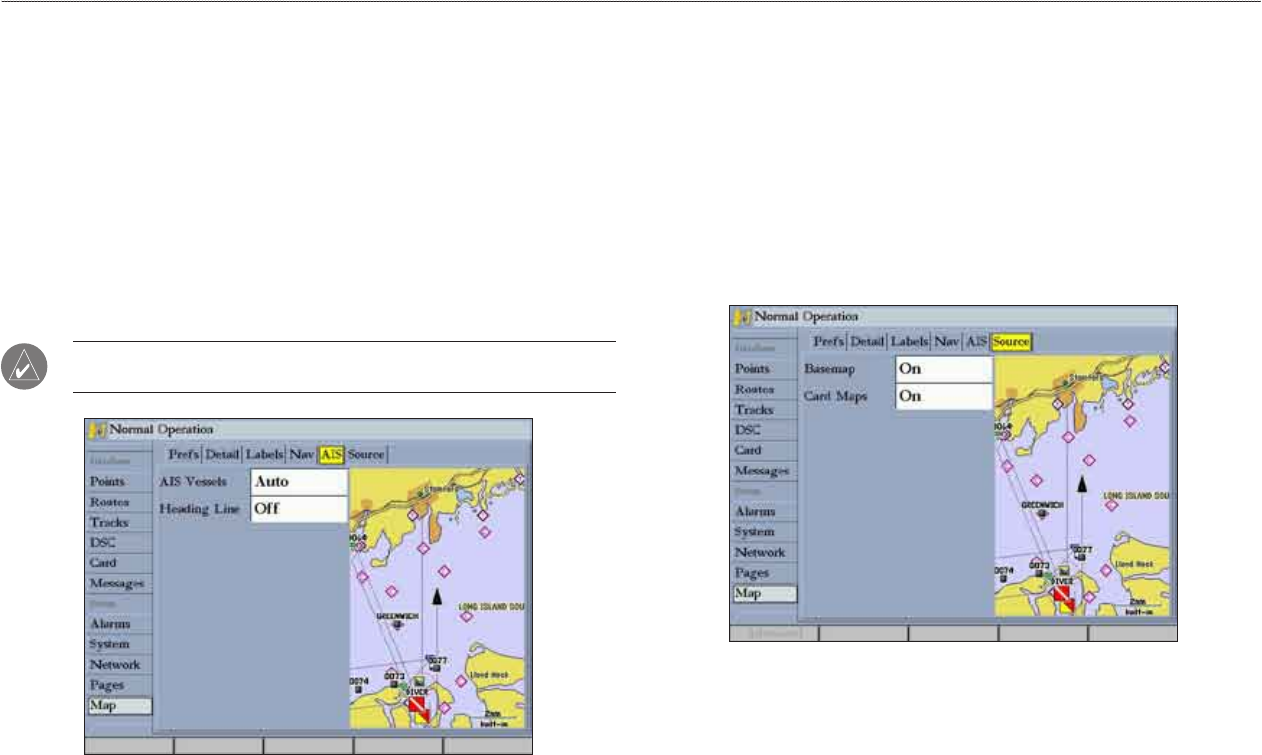Open System in the Source screen sidebar

(764, 532)
